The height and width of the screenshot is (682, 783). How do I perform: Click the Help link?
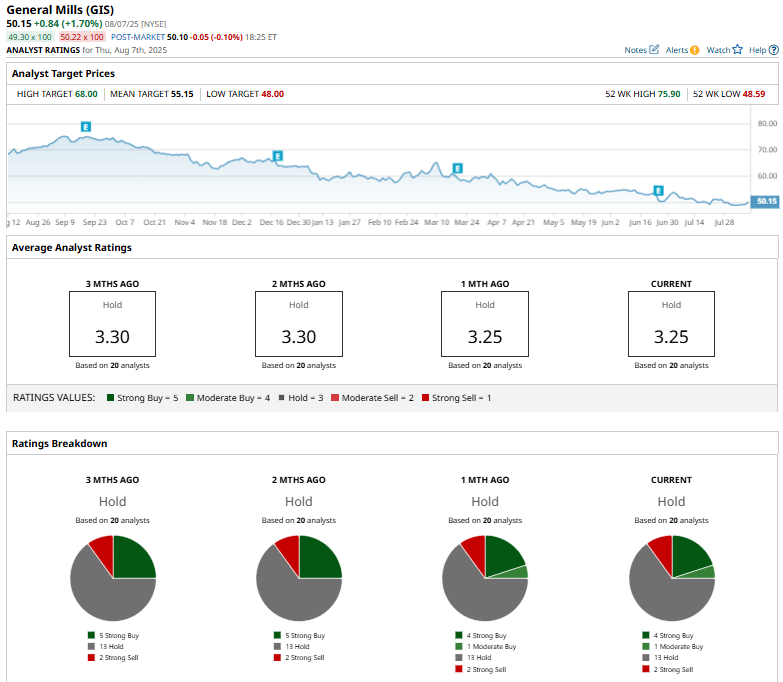click(x=758, y=50)
